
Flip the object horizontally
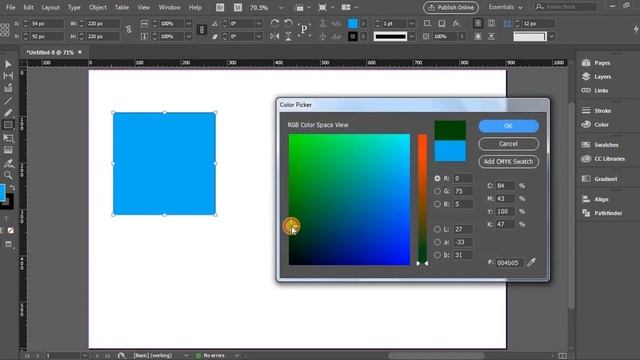pyautogui.click(x=275, y=37)
